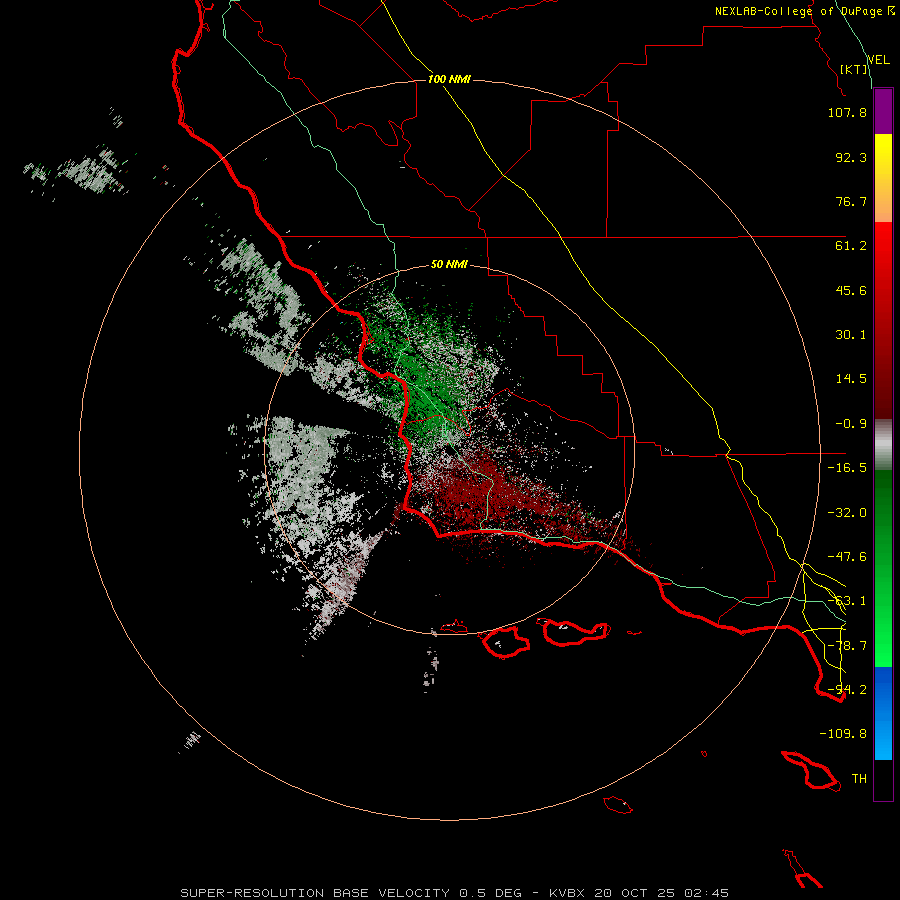Click the blue segment of velocity color bar
Image resolution: width=900 pixels, height=900 pixels.
883,713
